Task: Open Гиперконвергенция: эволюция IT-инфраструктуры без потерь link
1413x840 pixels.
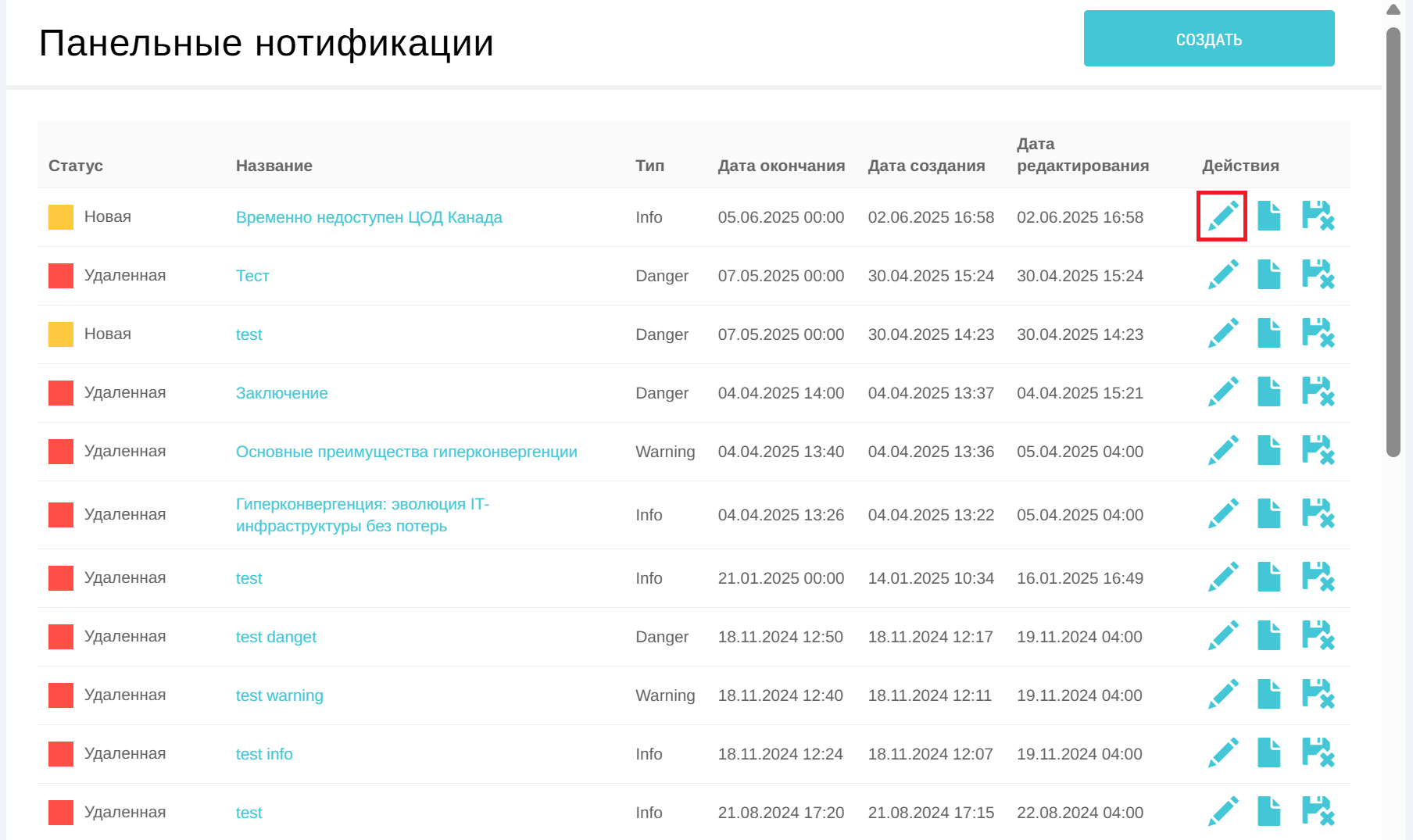Action: coord(363,515)
